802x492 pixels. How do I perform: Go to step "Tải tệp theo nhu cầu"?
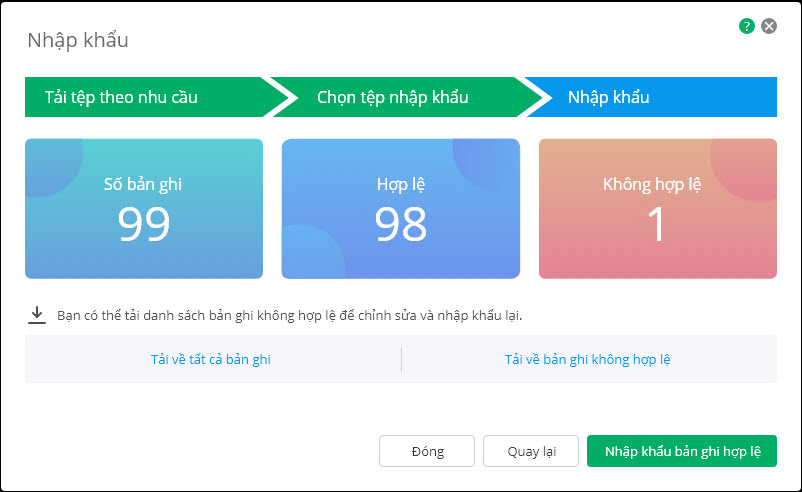pos(122,97)
